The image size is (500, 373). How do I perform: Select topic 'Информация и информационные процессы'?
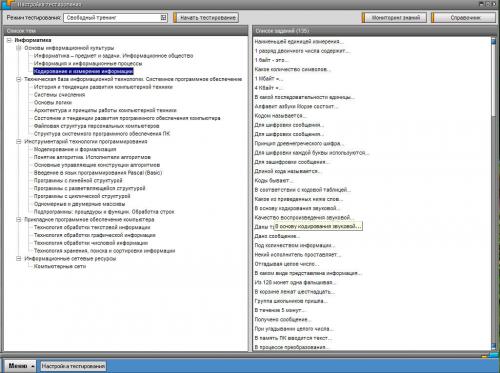88,63
